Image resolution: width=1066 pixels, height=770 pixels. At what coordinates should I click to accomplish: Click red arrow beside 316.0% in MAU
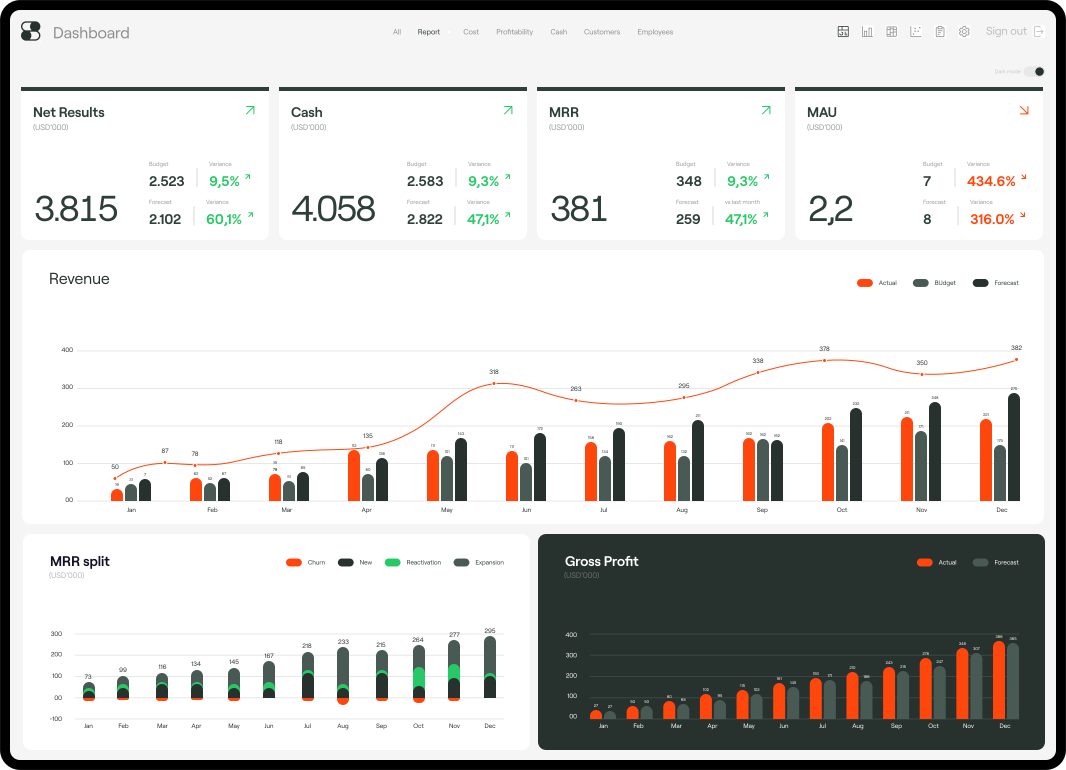(1022, 216)
